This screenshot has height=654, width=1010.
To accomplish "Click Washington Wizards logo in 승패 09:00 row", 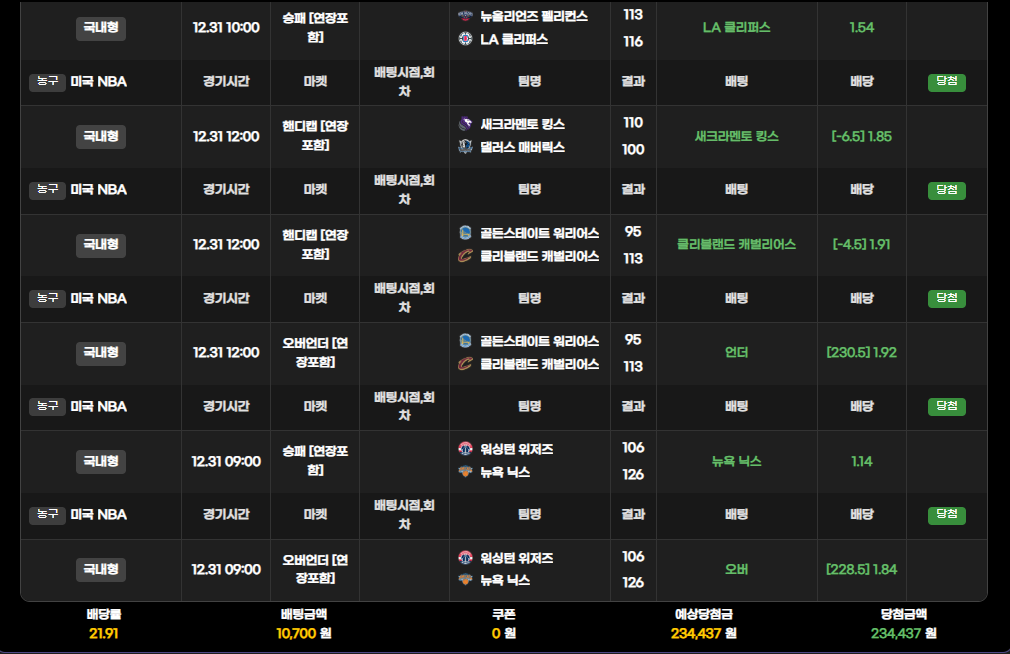I will click(465, 449).
